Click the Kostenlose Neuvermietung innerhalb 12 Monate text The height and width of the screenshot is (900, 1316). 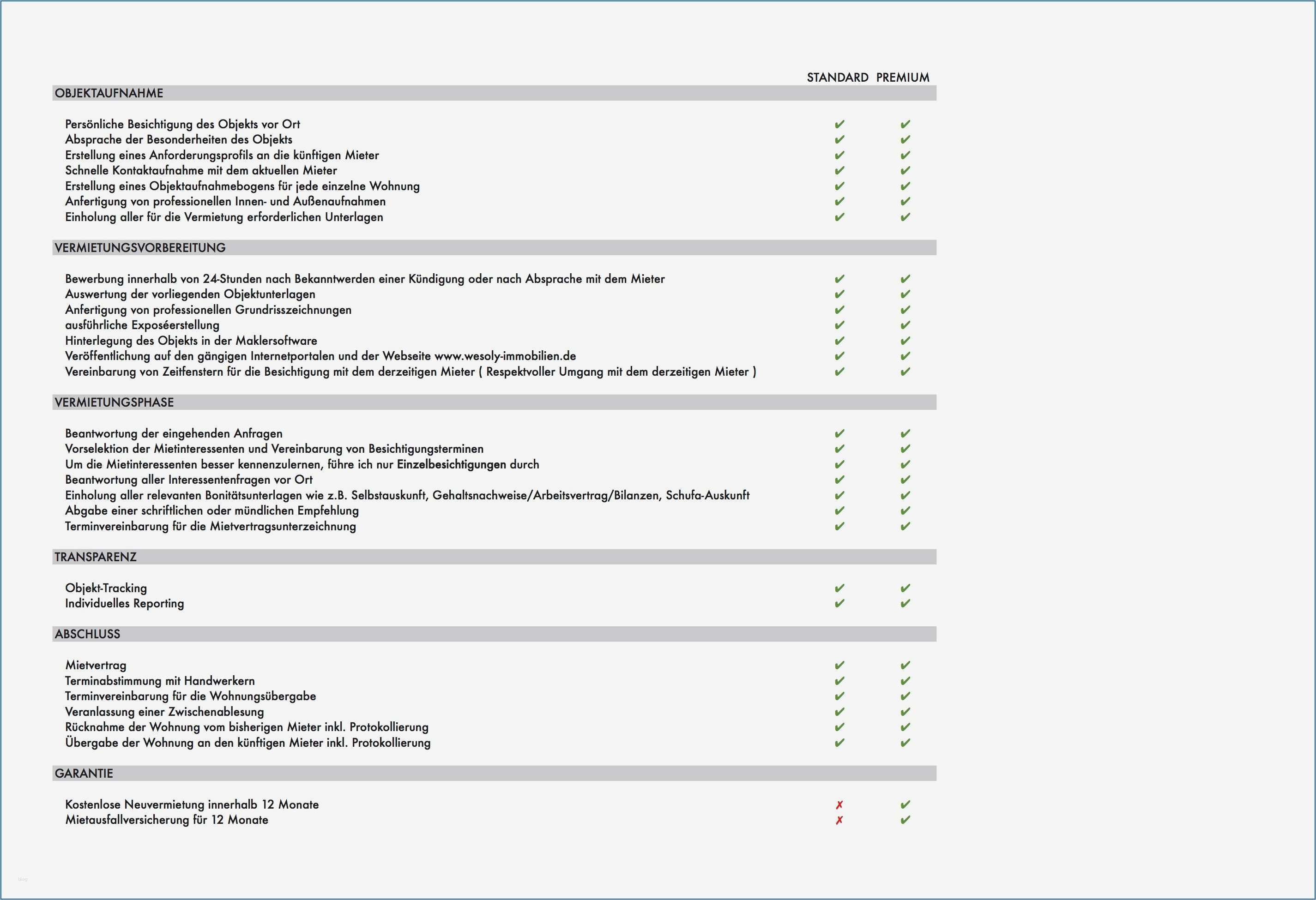tap(192, 804)
